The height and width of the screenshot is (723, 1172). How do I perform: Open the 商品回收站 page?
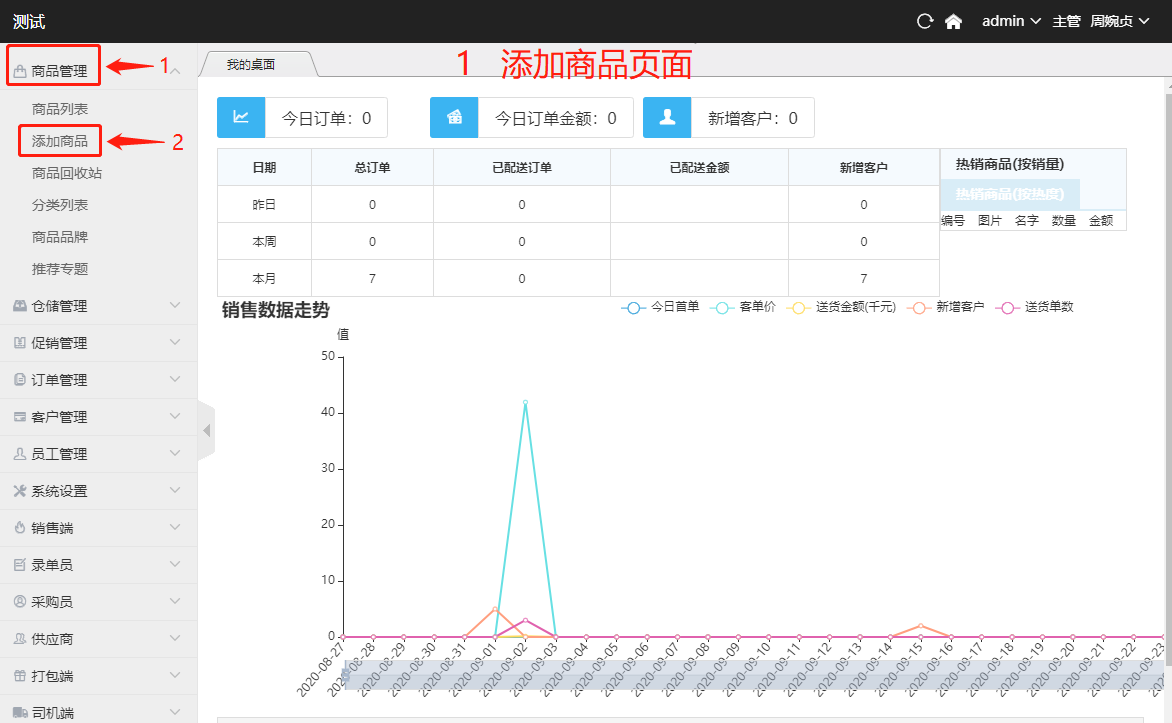66,173
